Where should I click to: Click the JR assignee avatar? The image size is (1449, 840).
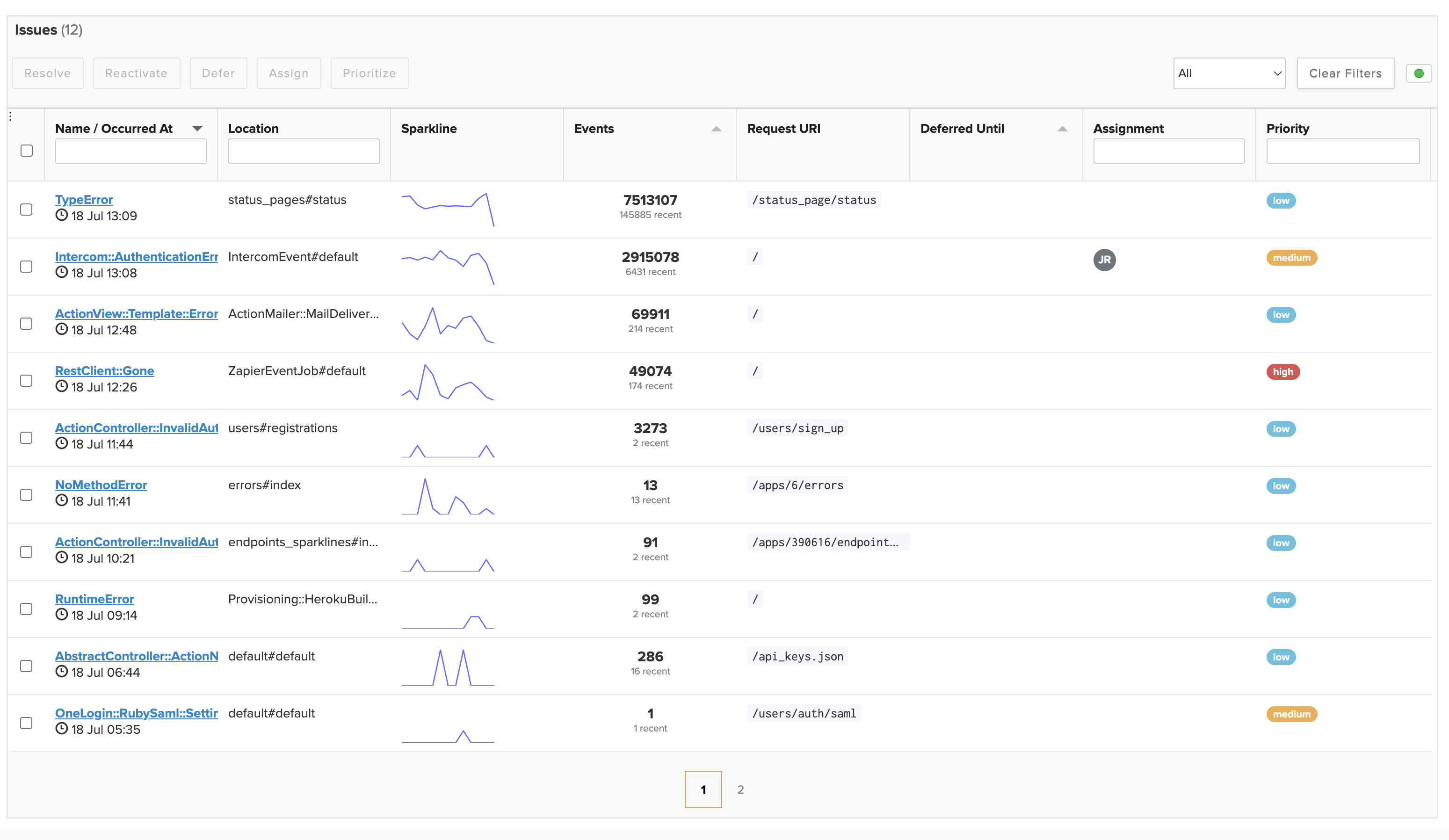[x=1105, y=260]
